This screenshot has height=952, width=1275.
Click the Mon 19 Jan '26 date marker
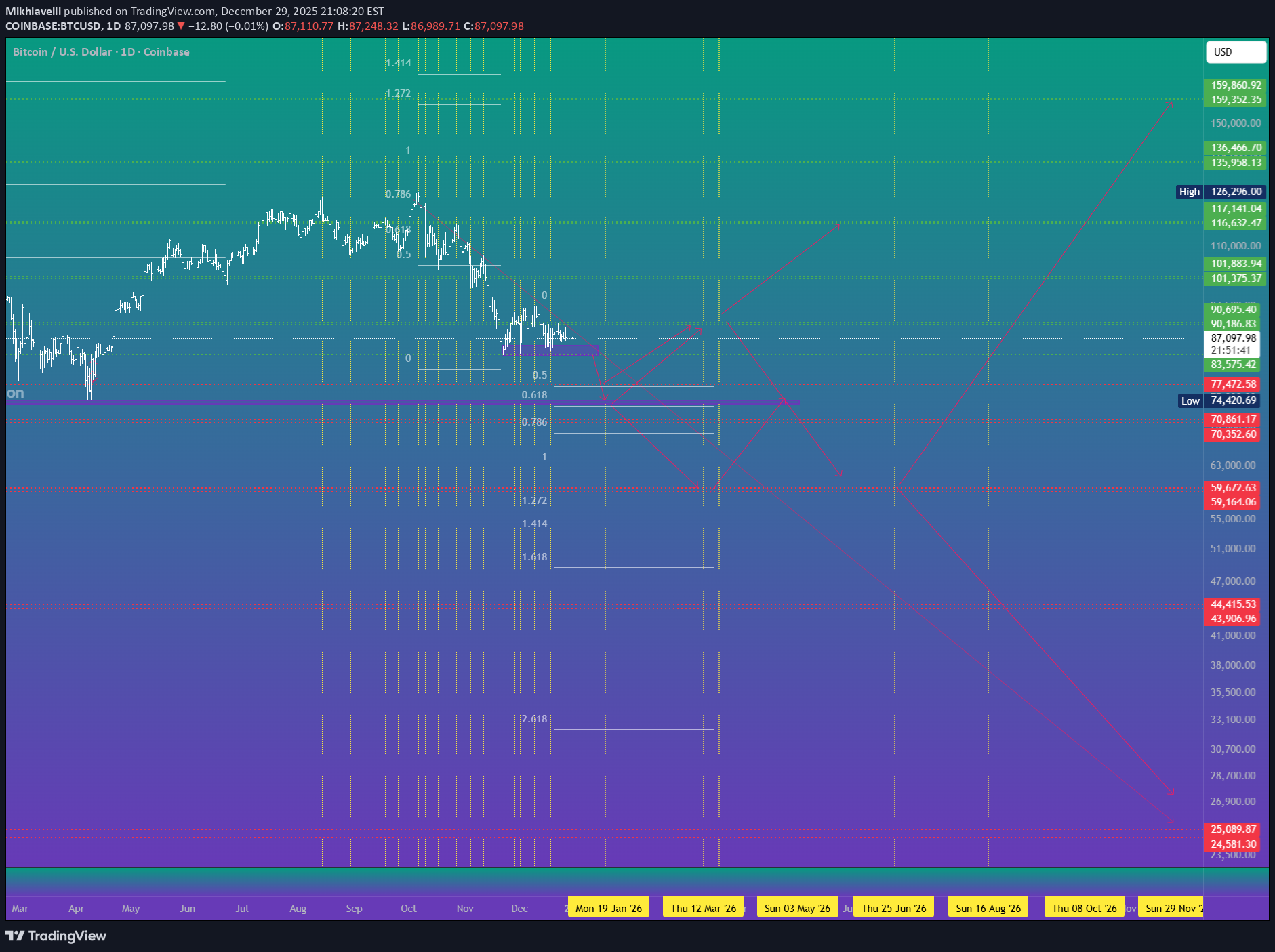pyautogui.click(x=608, y=908)
